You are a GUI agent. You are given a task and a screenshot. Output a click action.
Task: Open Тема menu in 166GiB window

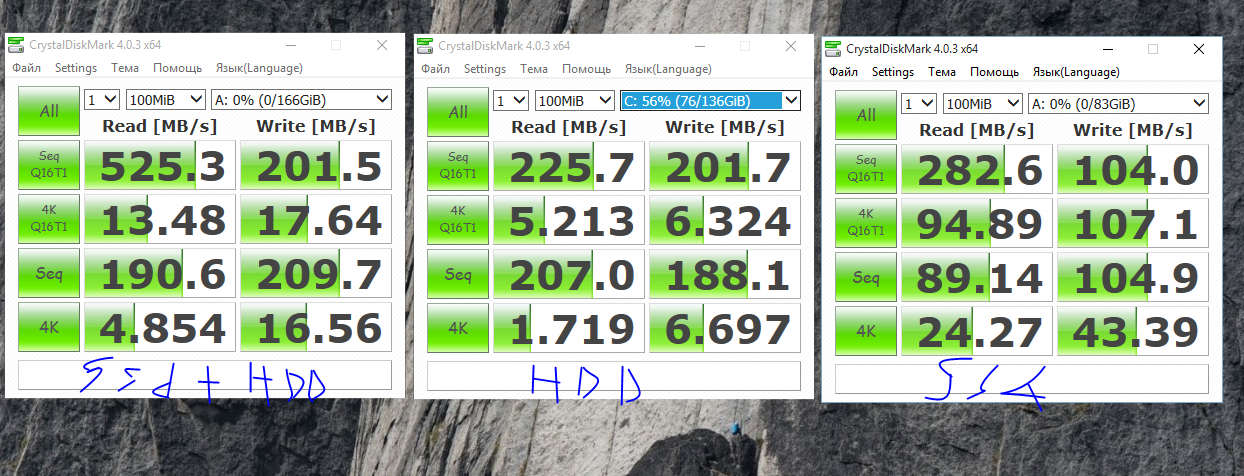[125, 68]
